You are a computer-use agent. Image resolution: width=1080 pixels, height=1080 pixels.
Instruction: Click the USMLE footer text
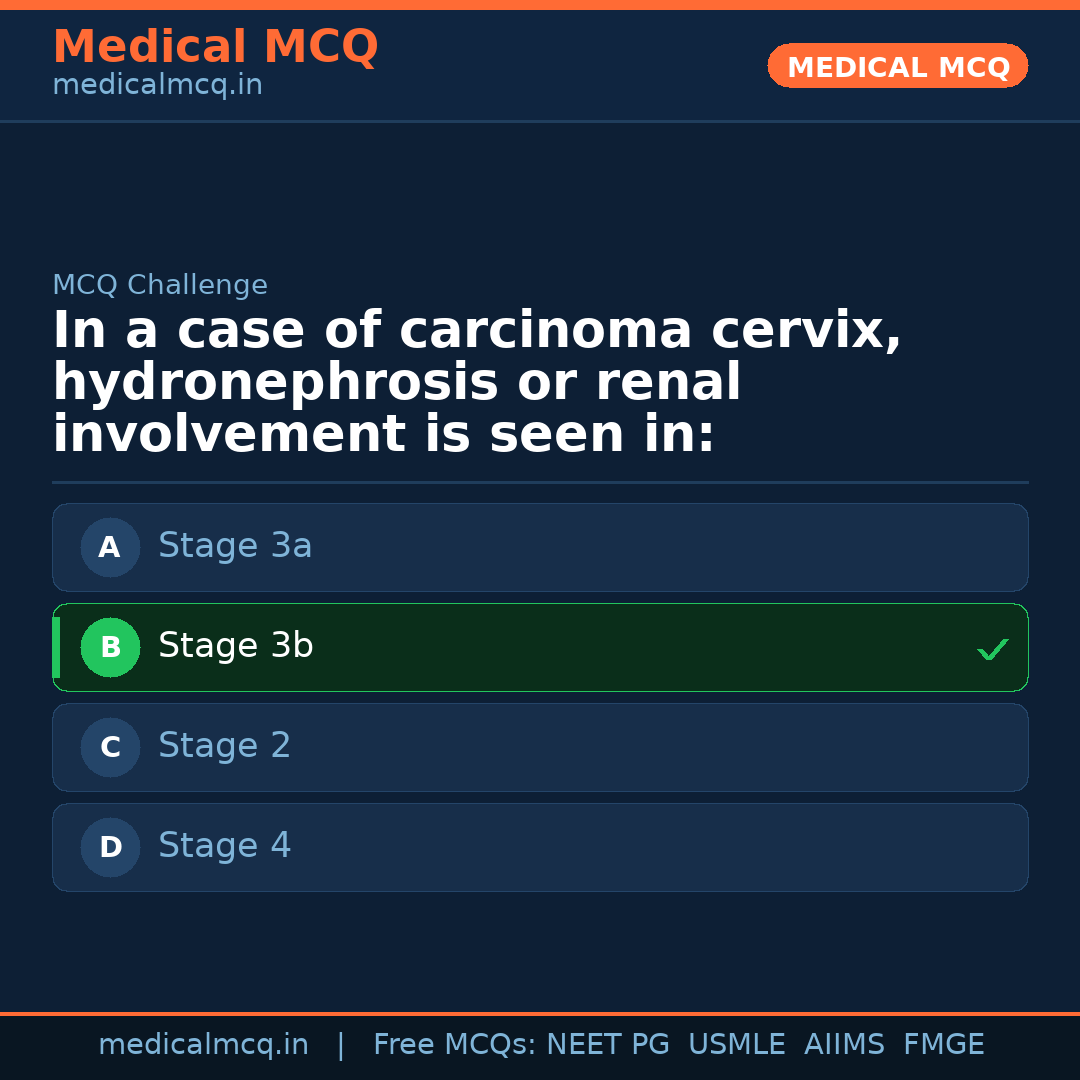point(736,1045)
